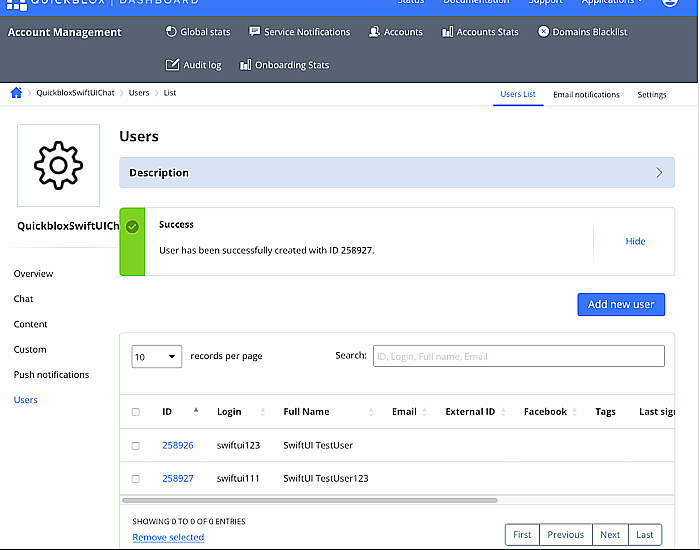The image size is (700, 550).
Task: Click the Tags column header
Action: tap(605, 412)
